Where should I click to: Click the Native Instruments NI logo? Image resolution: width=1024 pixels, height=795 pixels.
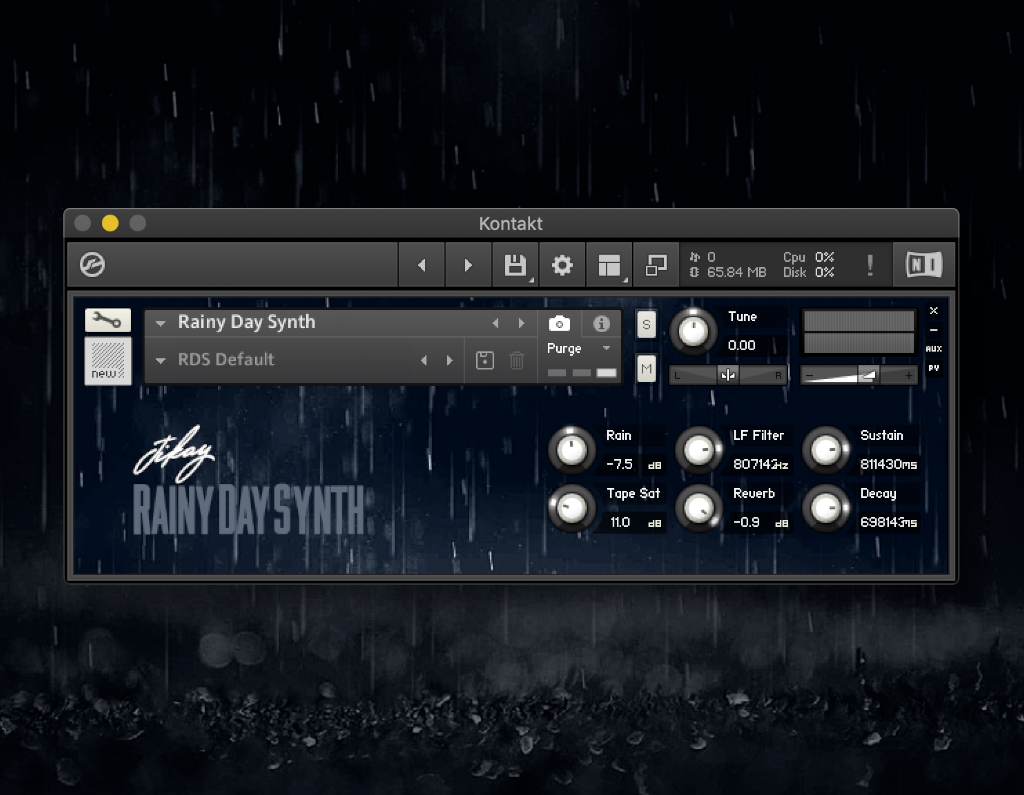click(924, 265)
